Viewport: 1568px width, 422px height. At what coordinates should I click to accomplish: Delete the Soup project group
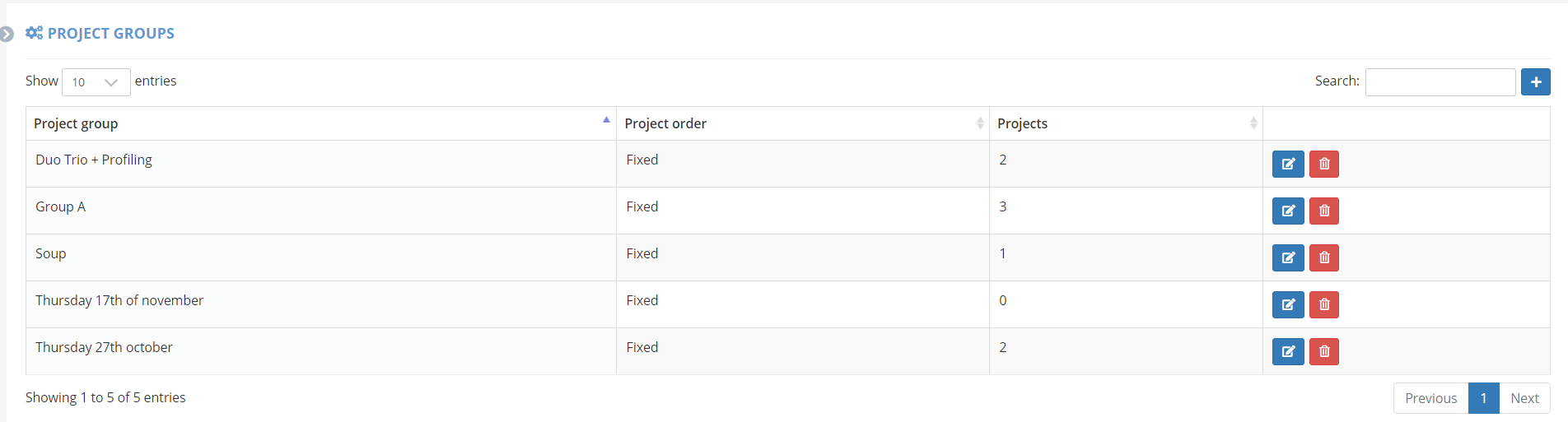(x=1324, y=258)
